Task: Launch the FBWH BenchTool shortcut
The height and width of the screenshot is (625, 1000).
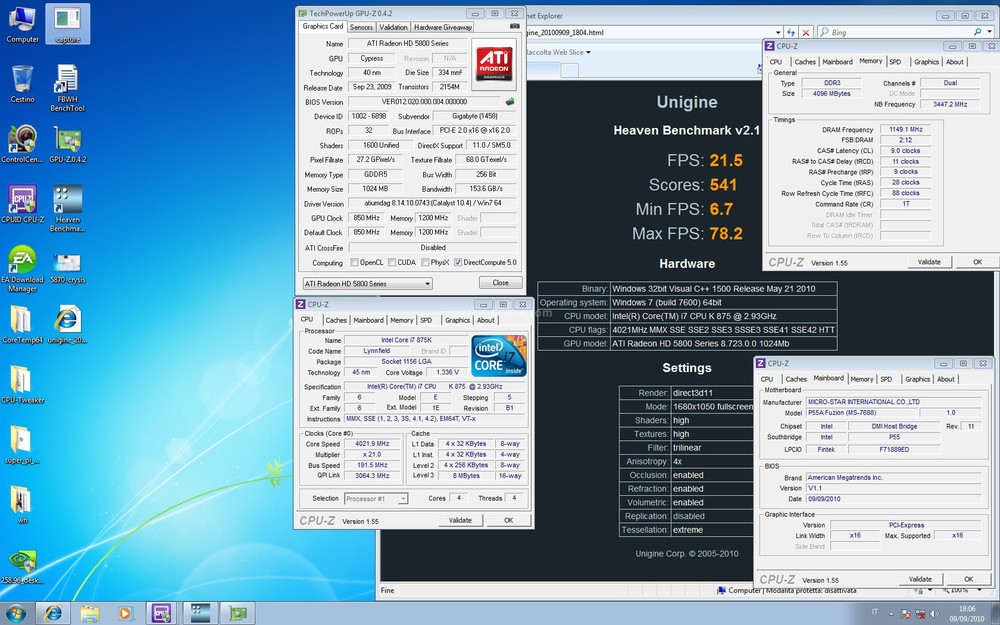Action: (68, 88)
